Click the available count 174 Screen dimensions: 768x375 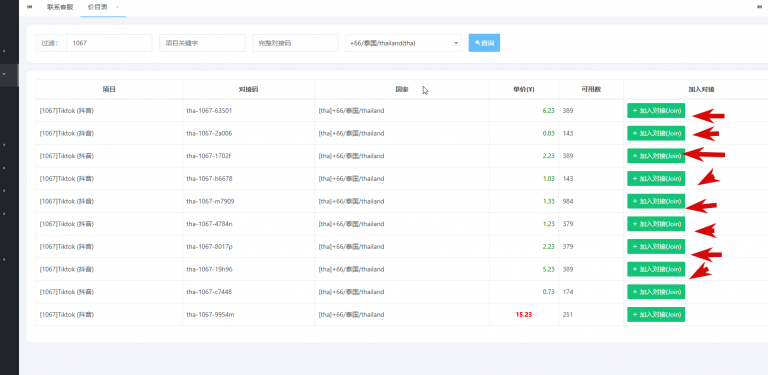(x=568, y=292)
